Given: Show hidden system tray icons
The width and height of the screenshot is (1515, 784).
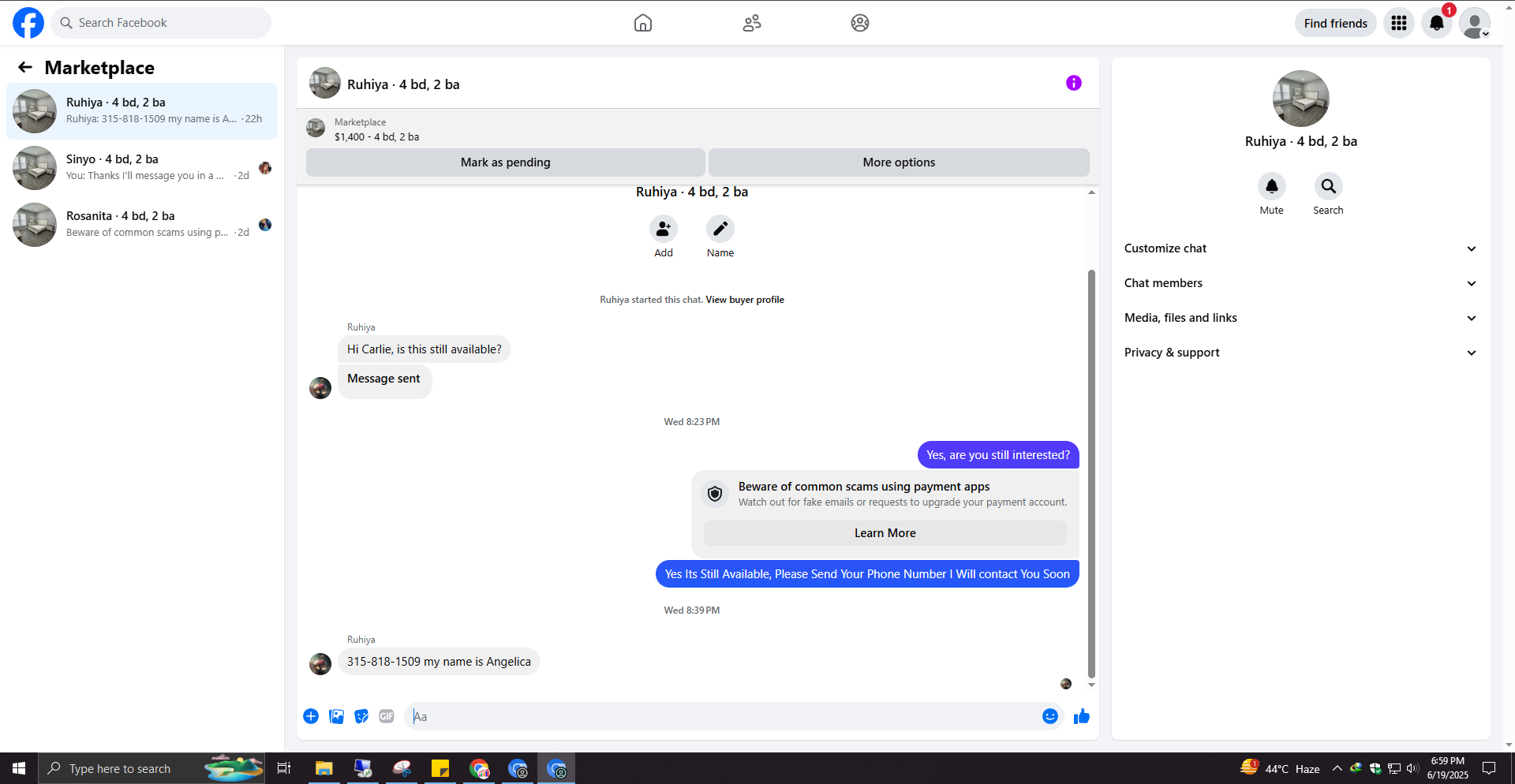Looking at the screenshot, I should [x=1337, y=768].
